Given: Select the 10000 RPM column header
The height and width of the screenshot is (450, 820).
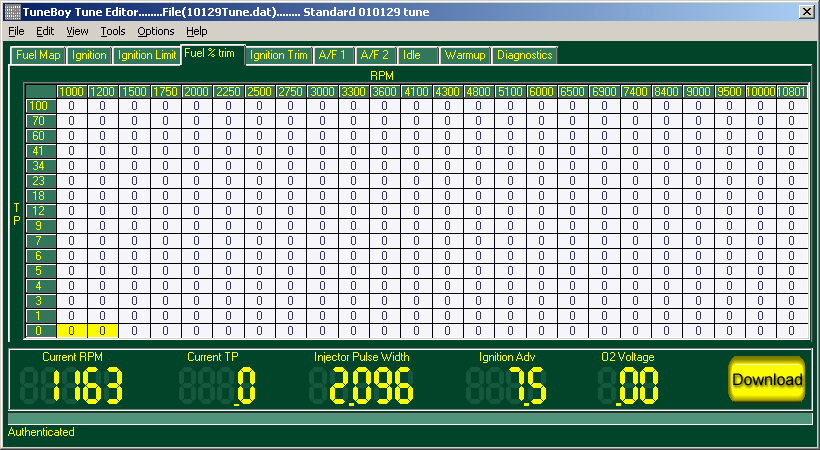Looking at the screenshot, I should coord(760,92).
